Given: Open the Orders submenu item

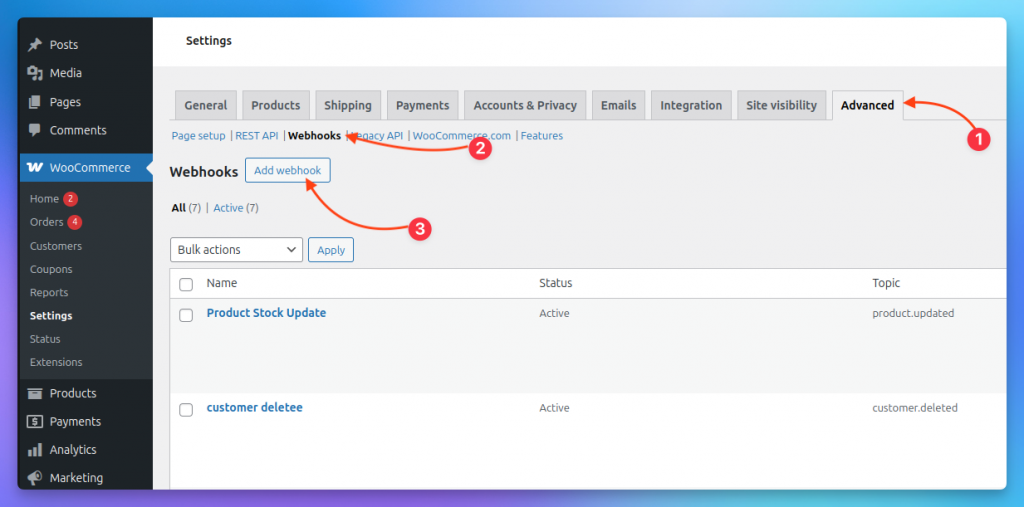Looking at the screenshot, I should (46, 222).
